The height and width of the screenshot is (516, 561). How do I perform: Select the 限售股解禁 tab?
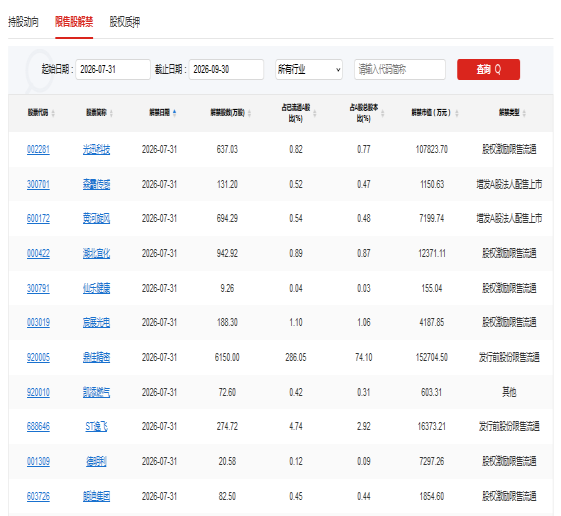74,22
